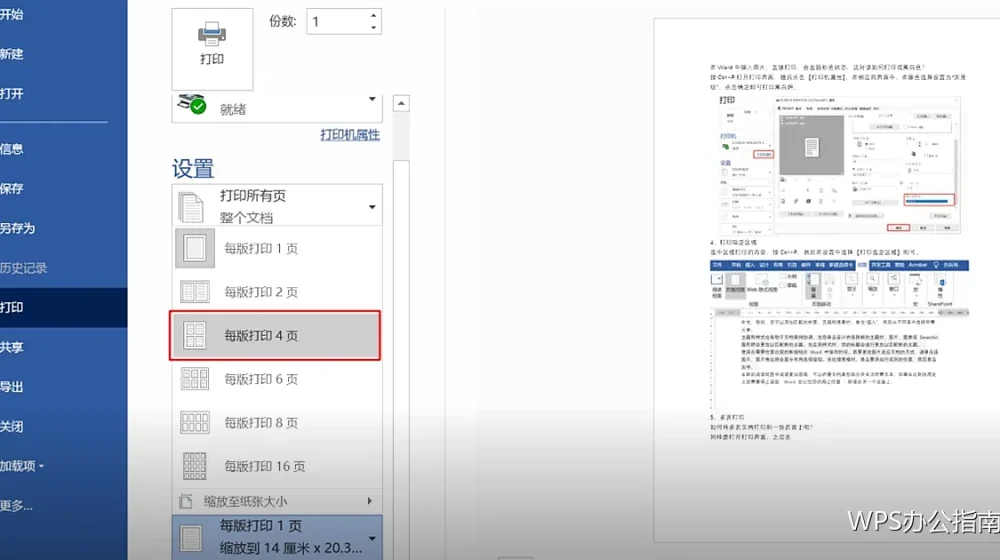Open 新建 in the sidebar
This screenshot has height=560, width=1000.
[11, 54]
